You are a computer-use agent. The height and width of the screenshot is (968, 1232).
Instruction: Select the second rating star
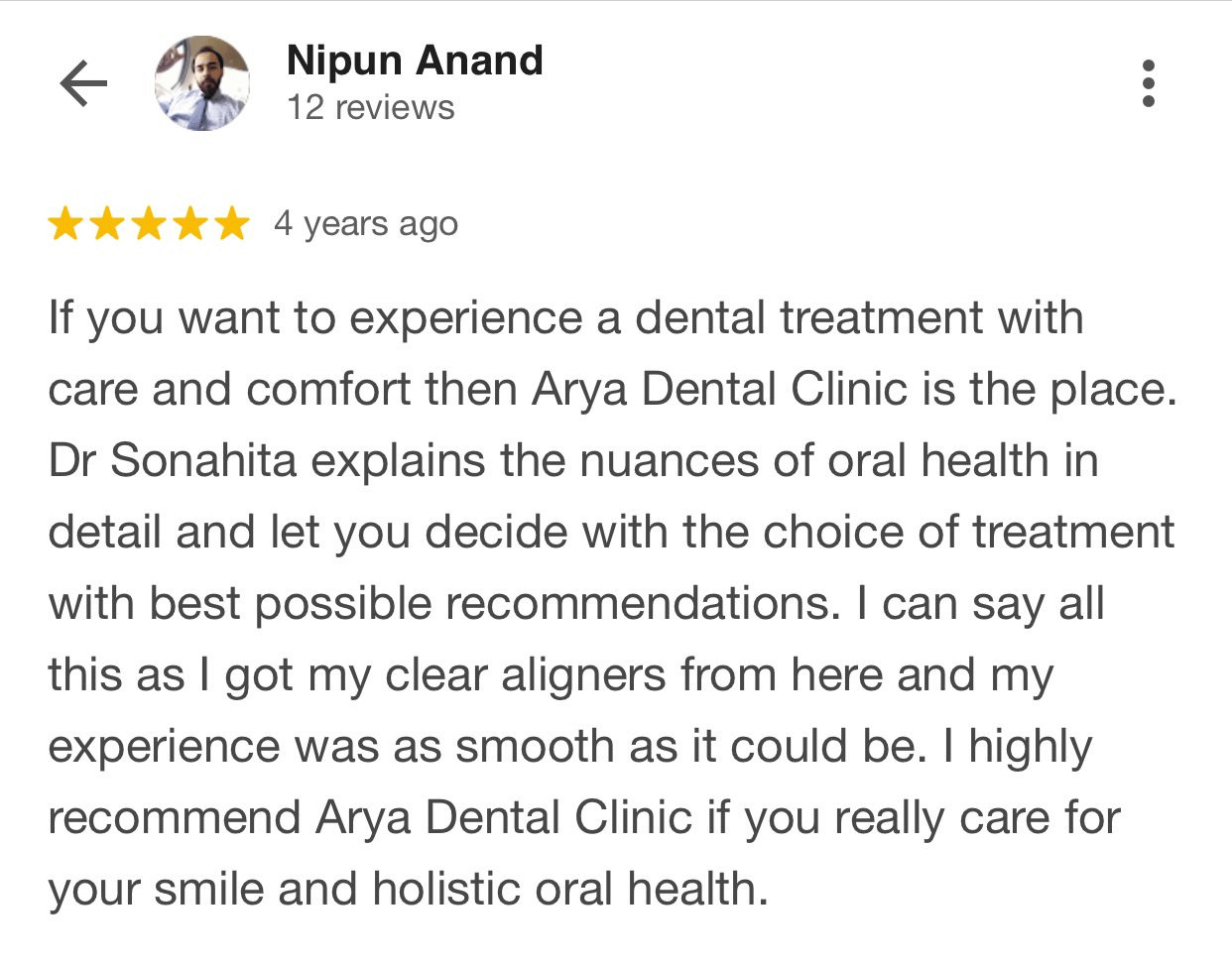[x=107, y=224]
